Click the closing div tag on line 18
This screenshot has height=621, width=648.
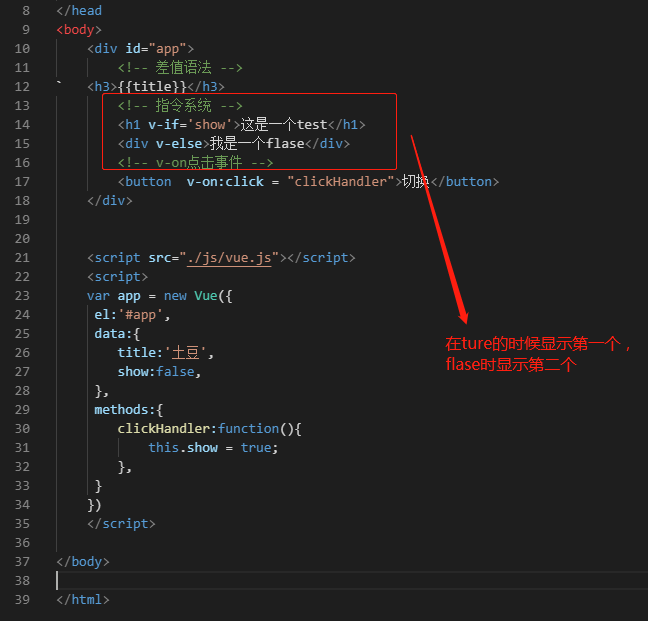110,200
